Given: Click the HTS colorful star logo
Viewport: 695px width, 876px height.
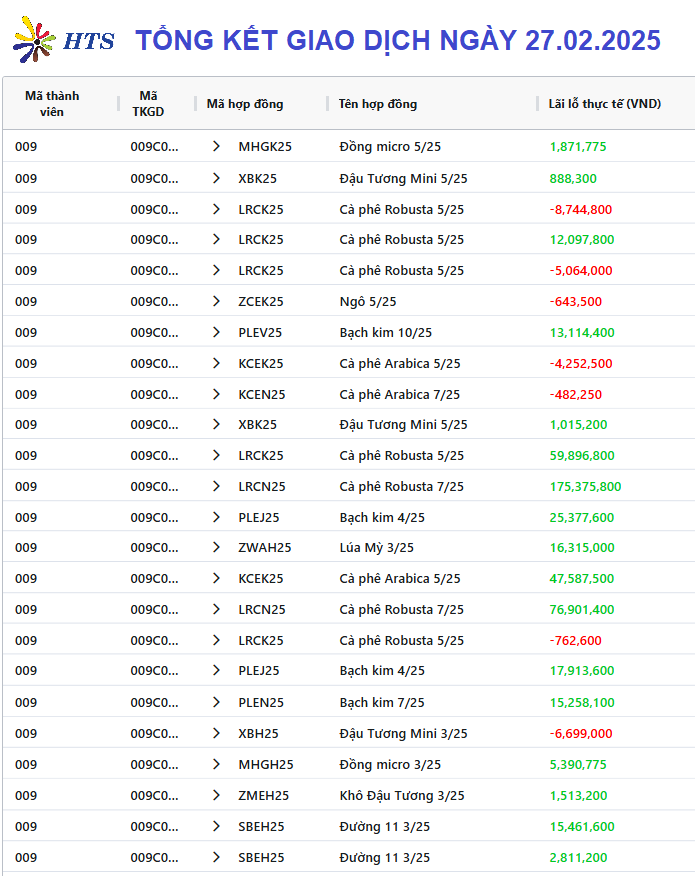Looking at the screenshot, I should click(x=35, y=40).
